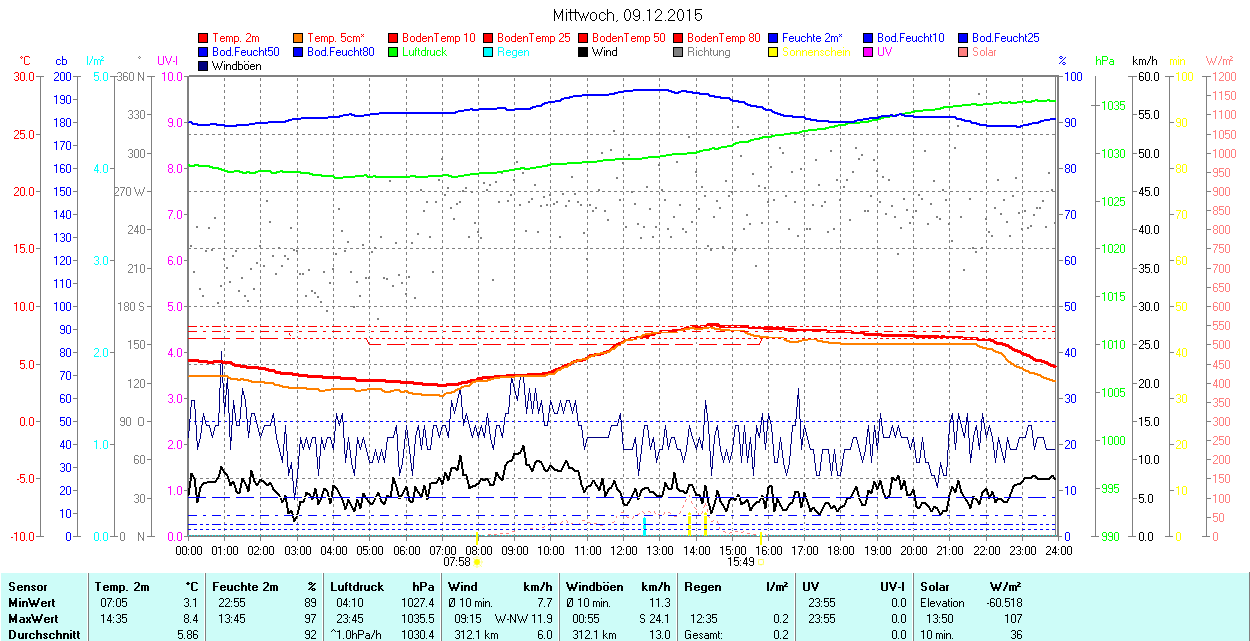Click the 07:58 sunrise time marker

(456, 562)
